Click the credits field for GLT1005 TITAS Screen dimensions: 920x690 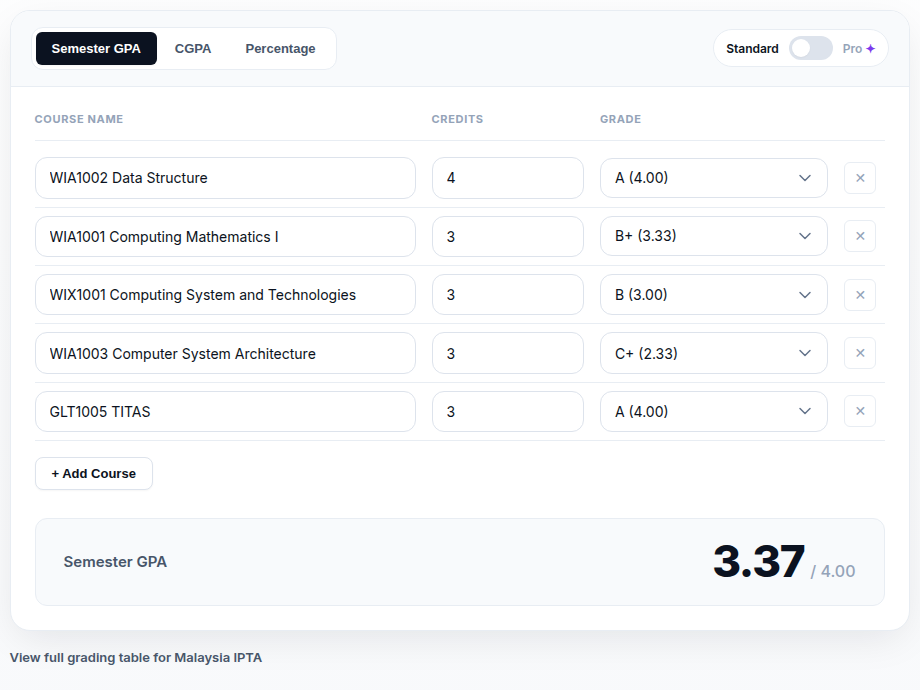(x=508, y=411)
